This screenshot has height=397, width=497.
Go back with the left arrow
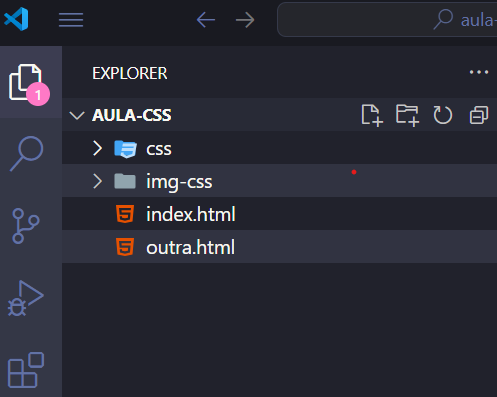pyautogui.click(x=206, y=20)
